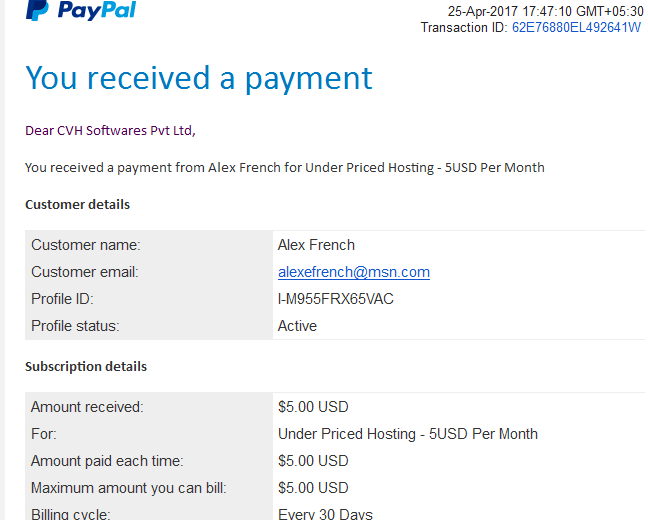Click the Customer details section heading

78,205
